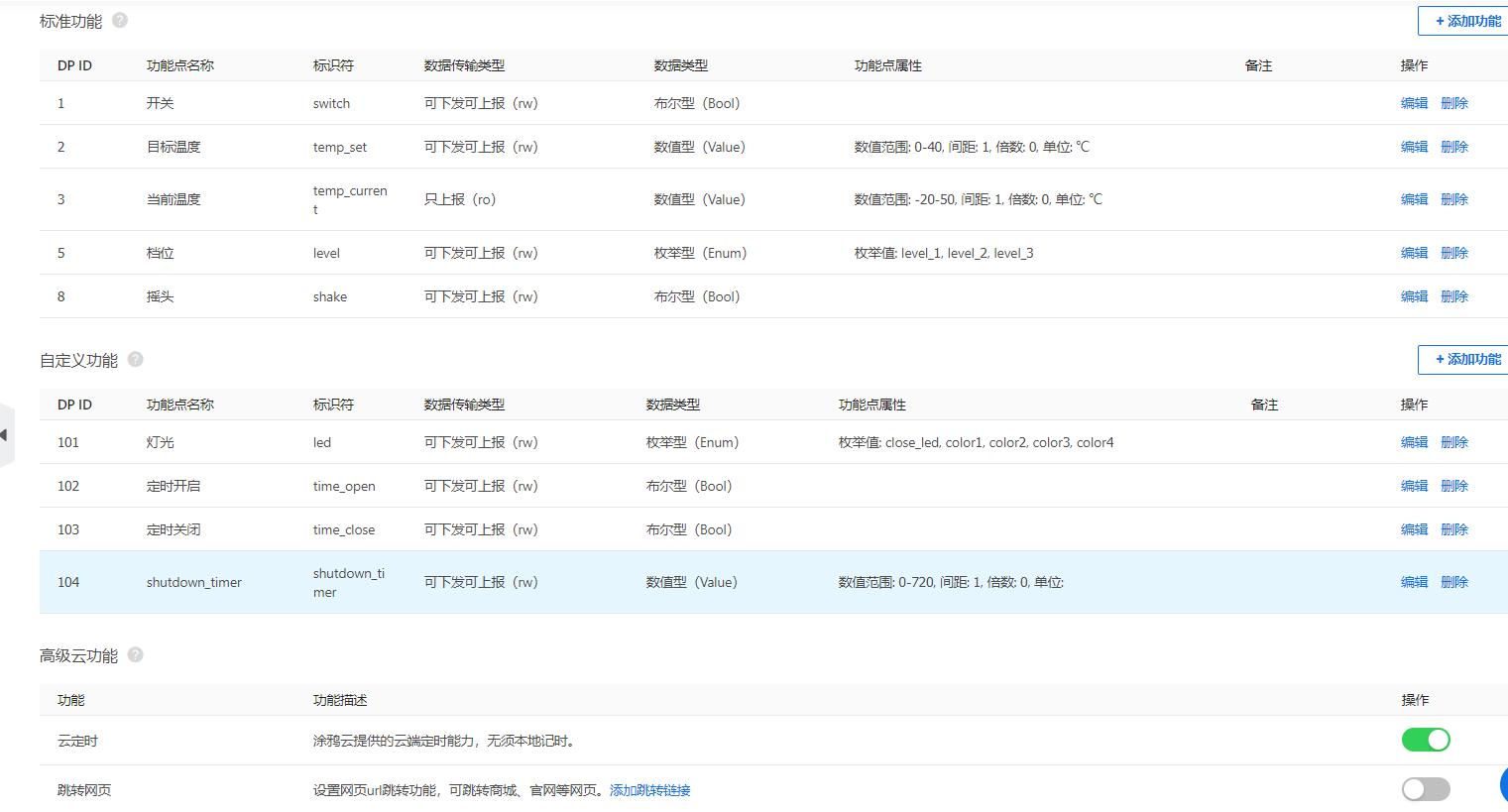Click the 自定义功能 section heading
The width and height of the screenshot is (1508, 812).
(x=78, y=360)
